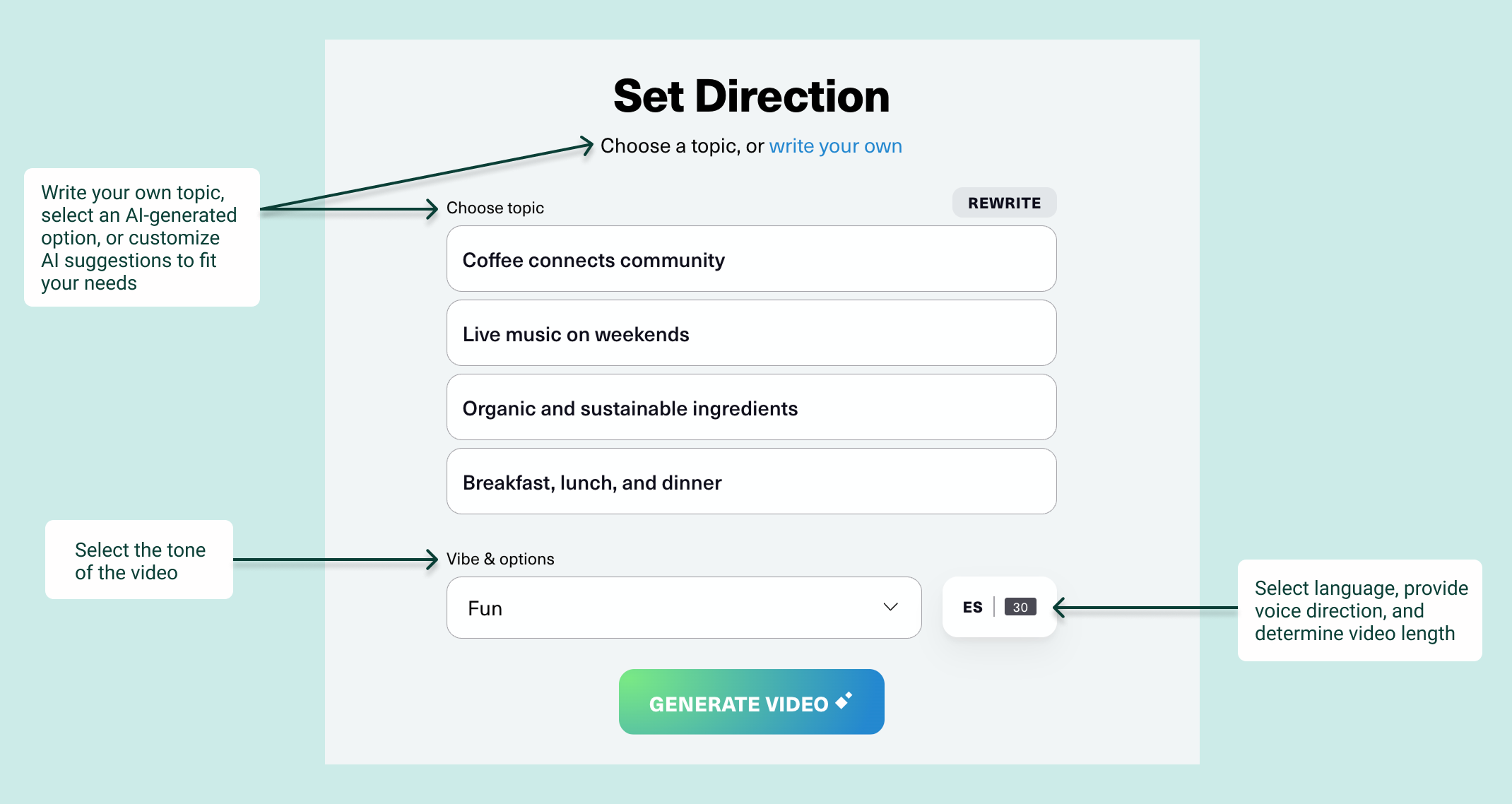Choose the "Live music on weekends" topic
1512x804 pixels.
coord(751,333)
